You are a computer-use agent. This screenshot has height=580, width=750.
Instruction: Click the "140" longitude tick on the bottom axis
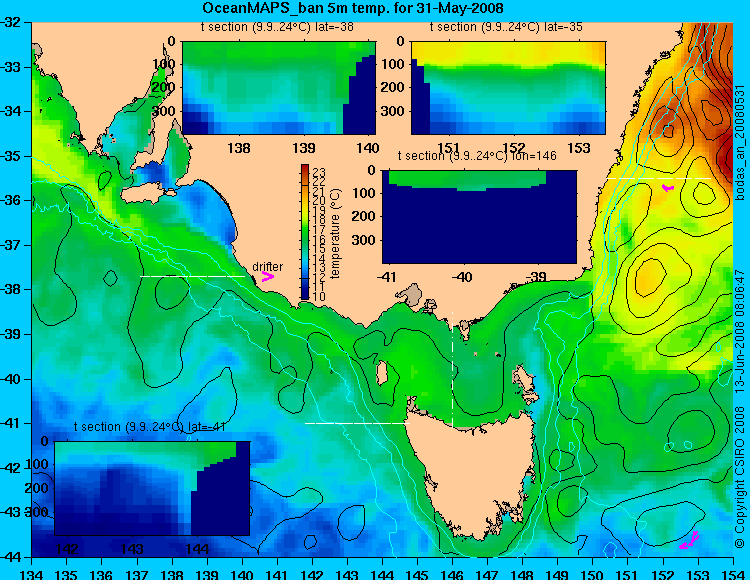(x=242, y=574)
